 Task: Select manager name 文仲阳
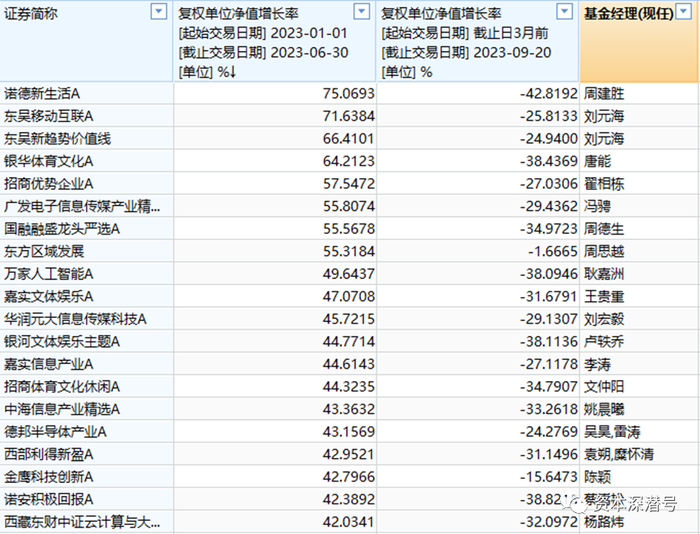click(604, 387)
